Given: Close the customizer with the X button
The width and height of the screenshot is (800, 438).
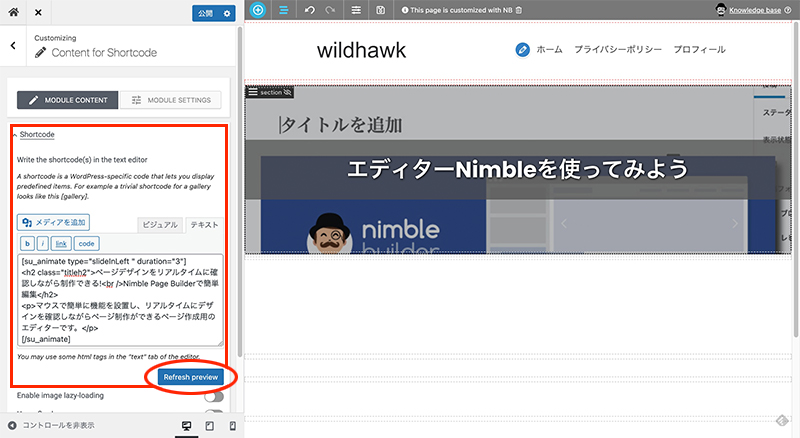Looking at the screenshot, I should click(37, 13).
